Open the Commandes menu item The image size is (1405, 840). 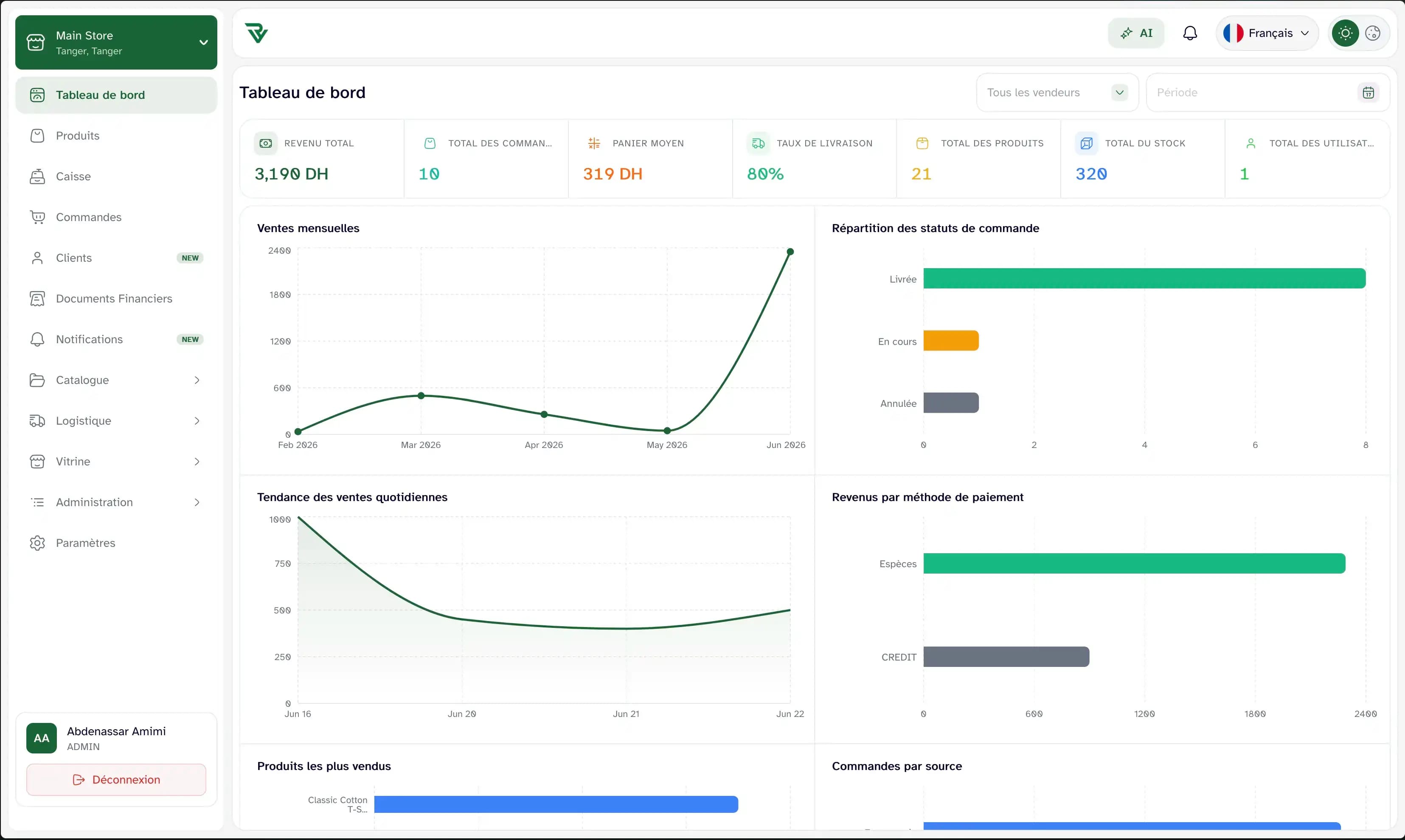point(116,217)
